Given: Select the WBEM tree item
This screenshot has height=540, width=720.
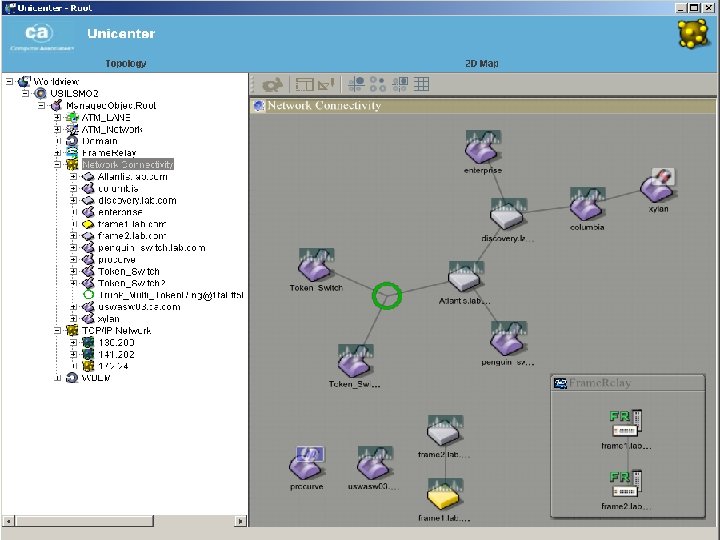Looking at the screenshot, I should tap(96, 378).
